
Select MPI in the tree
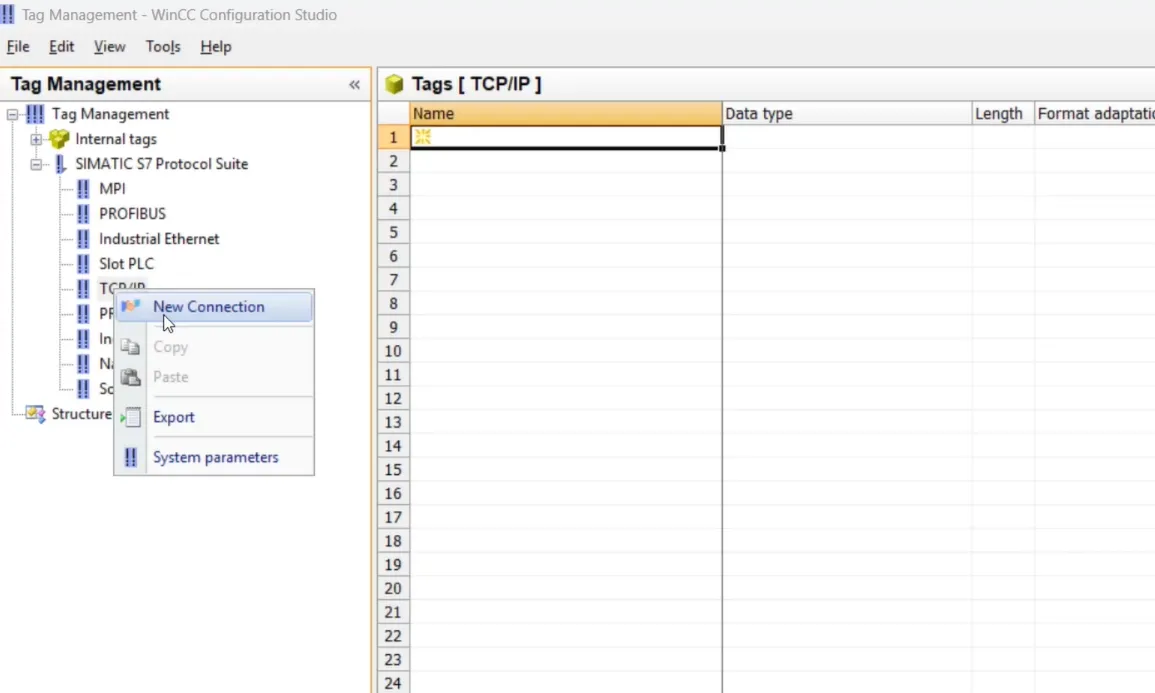click(112, 189)
